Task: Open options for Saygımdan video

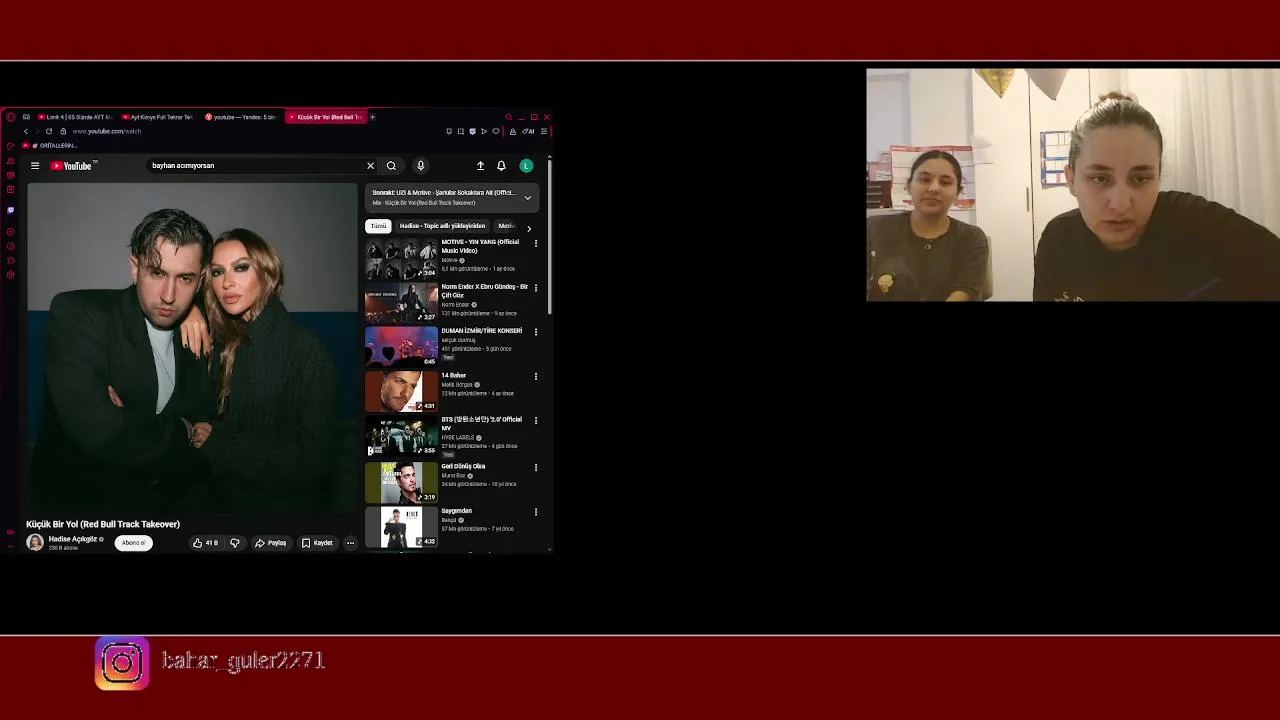Action: pyautogui.click(x=535, y=512)
